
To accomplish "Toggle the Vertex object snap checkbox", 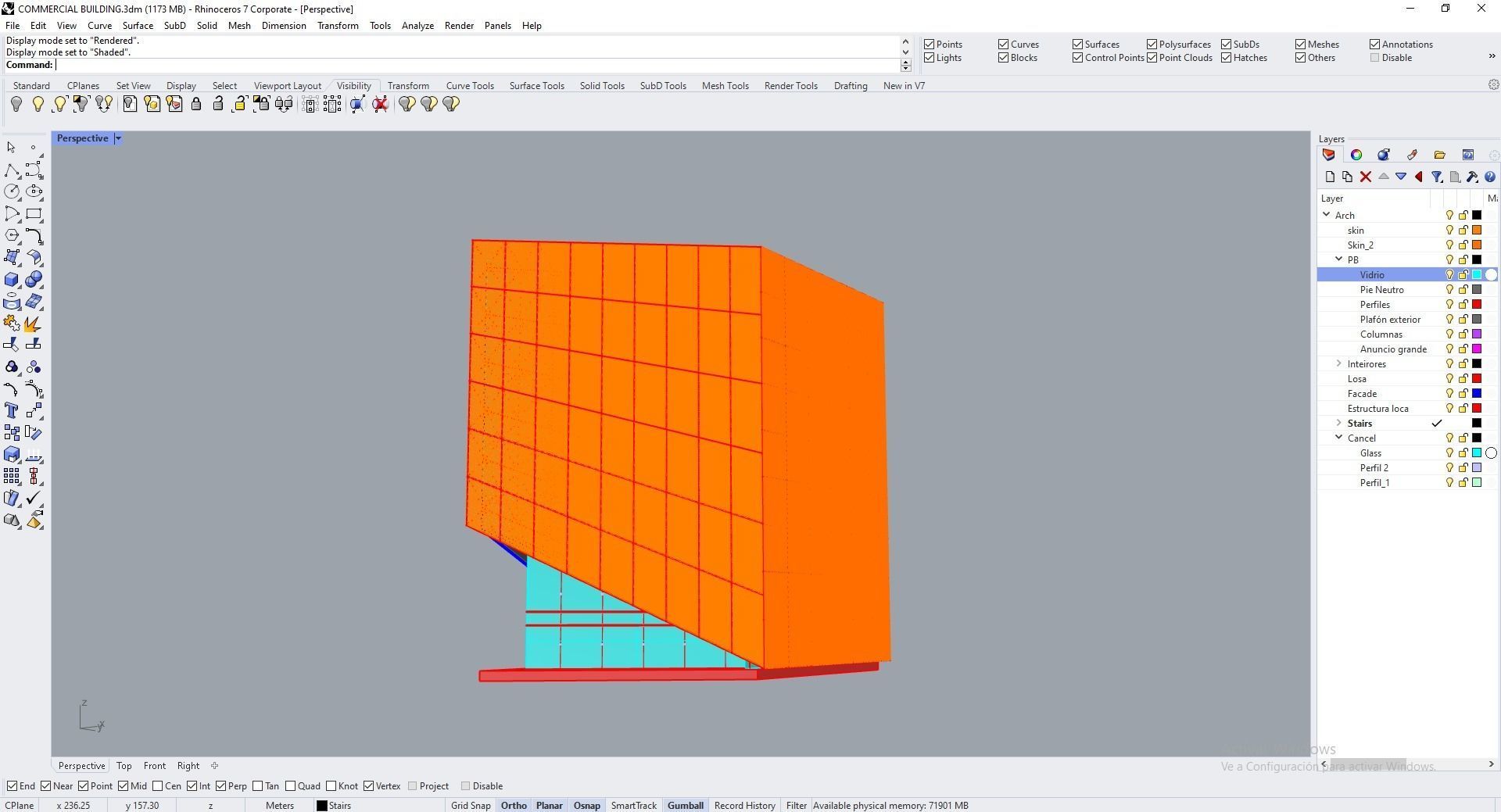I will tap(369, 786).
